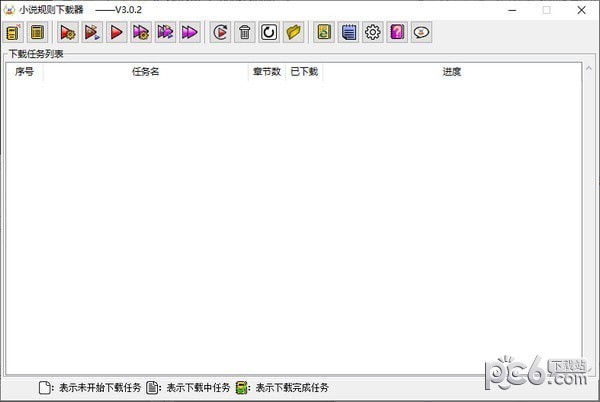600x402 pixels.
Task: Click red play icon with gear
Action: [68, 32]
